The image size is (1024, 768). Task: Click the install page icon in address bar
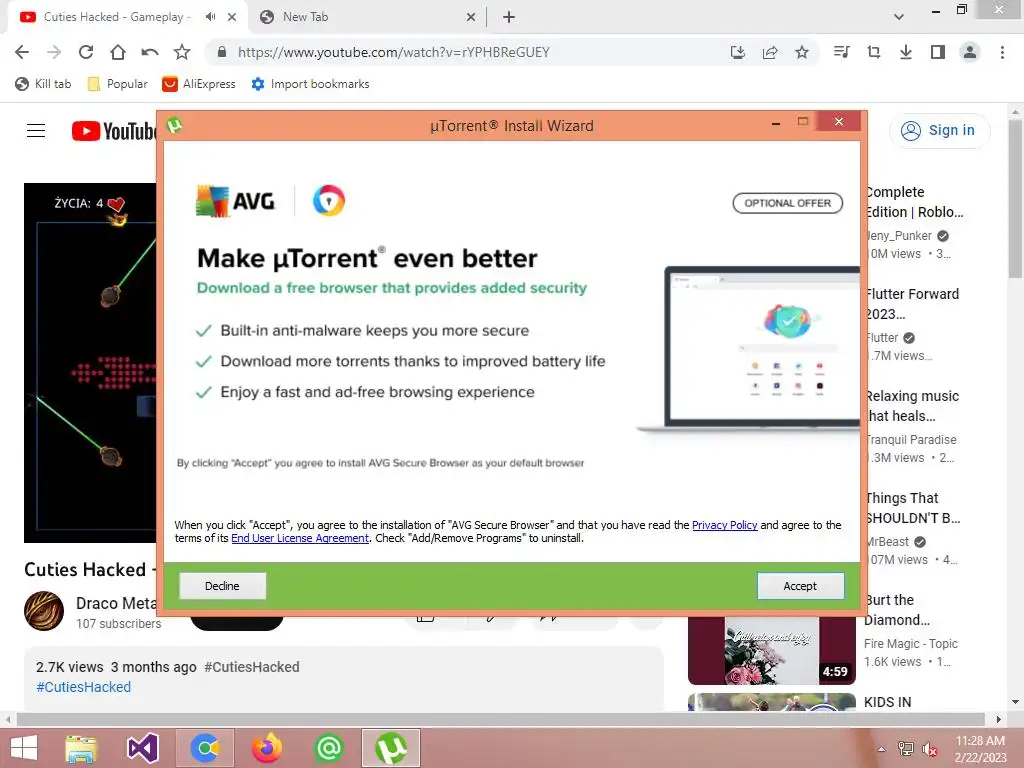pyautogui.click(x=737, y=52)
